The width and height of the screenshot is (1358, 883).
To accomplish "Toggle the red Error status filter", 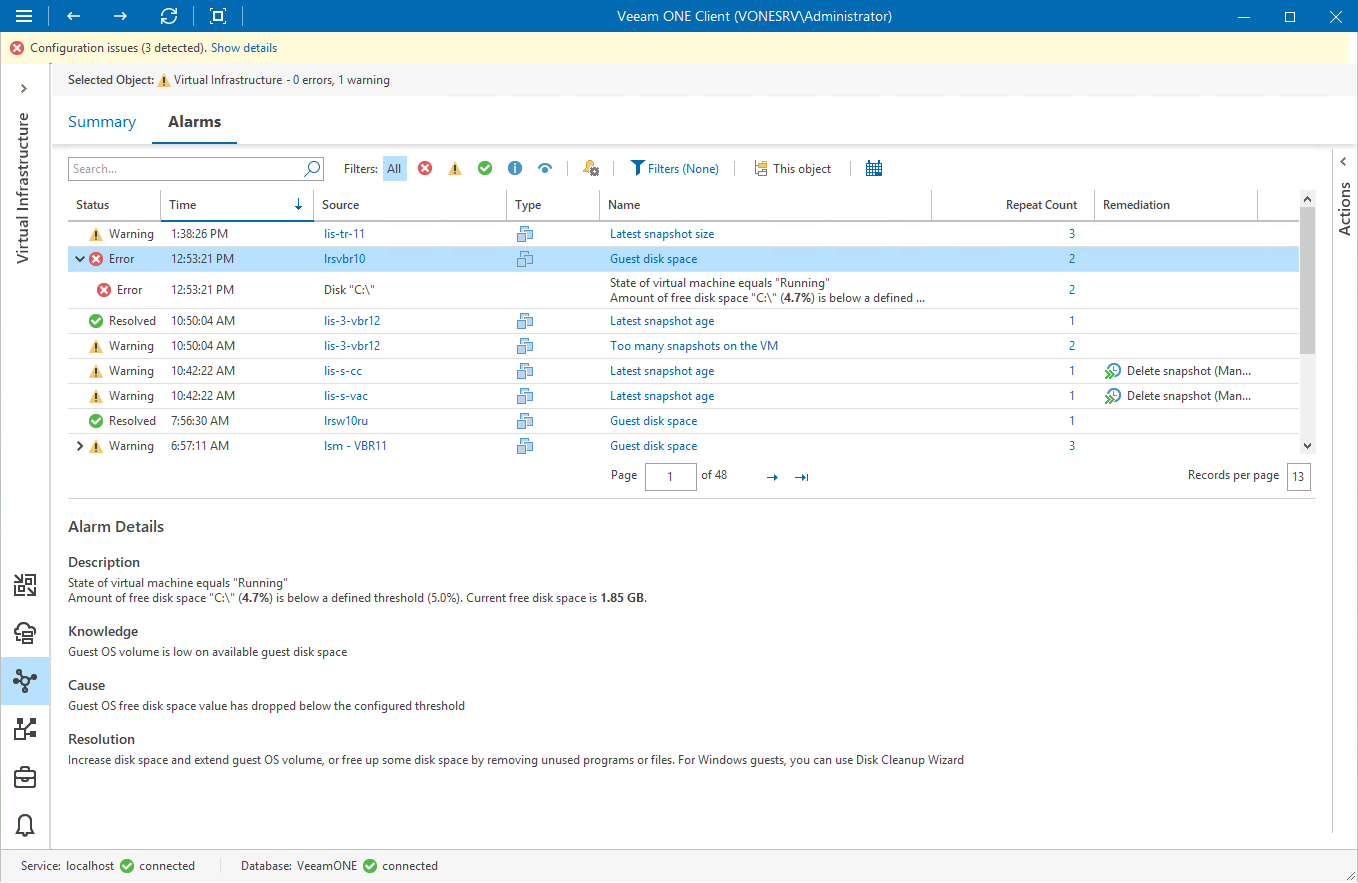I will pos(424,168).
